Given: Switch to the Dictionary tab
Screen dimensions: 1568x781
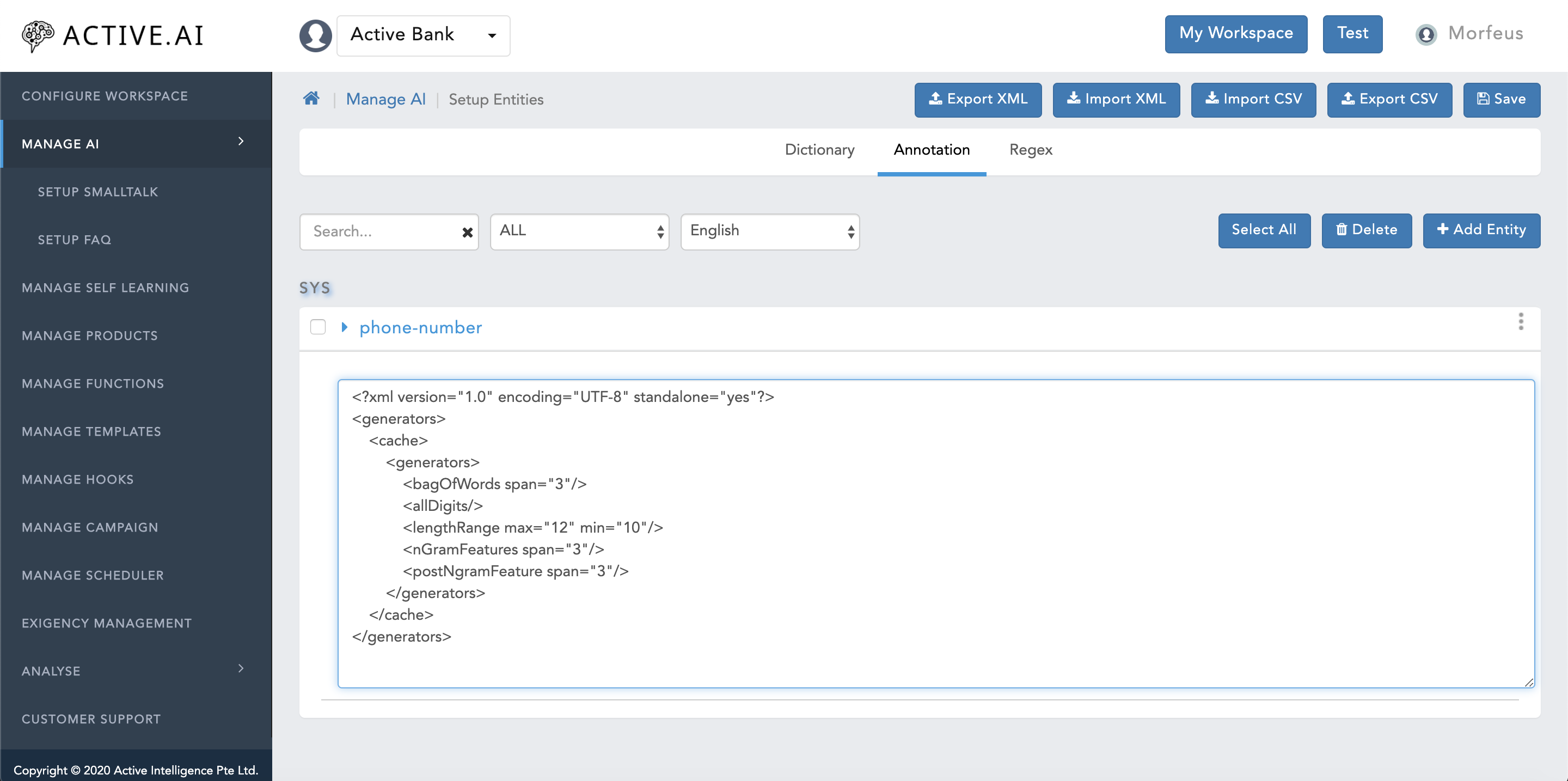Looking at the screenshot, I should click(819, 150).
